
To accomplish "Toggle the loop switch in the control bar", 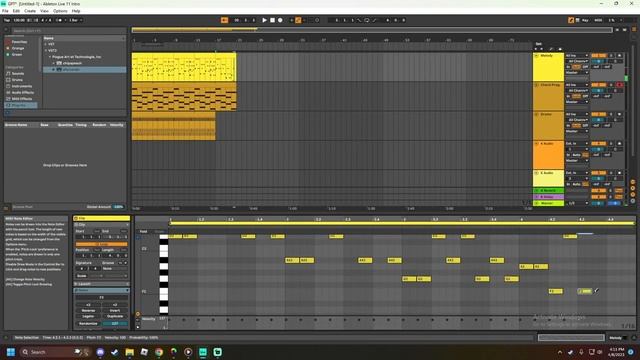I will [367, 20].
